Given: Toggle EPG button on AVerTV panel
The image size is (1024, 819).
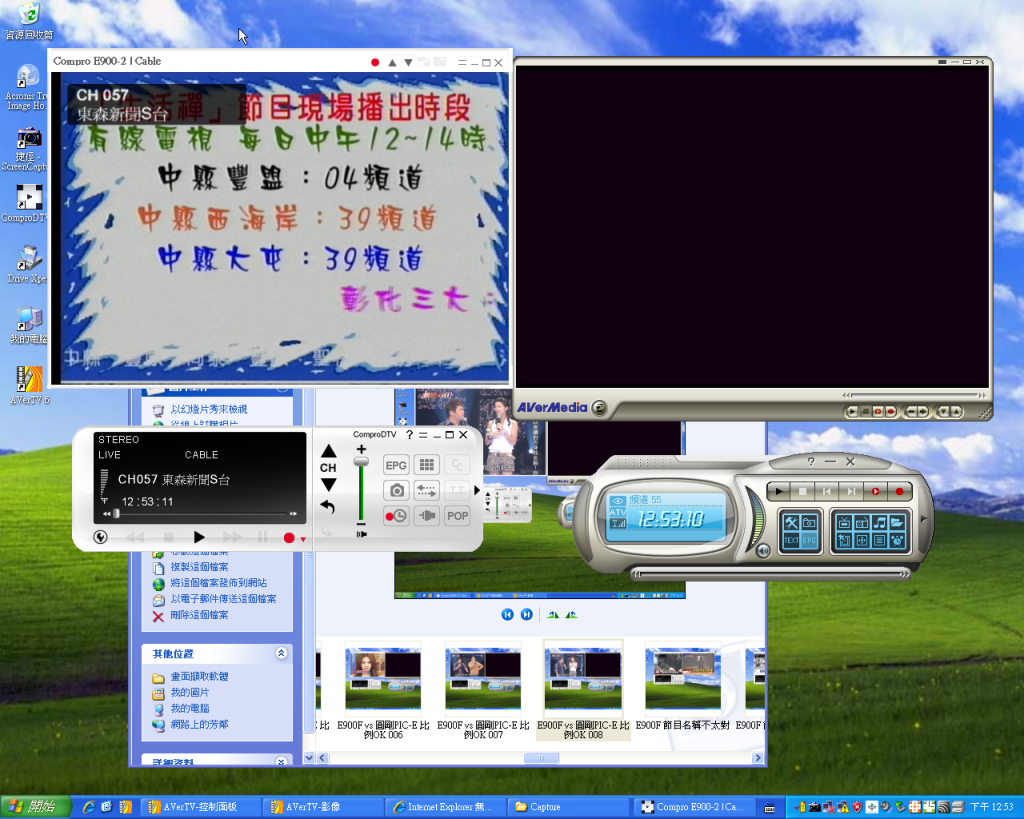Looking at the screenshot, I should click(809, 540).
